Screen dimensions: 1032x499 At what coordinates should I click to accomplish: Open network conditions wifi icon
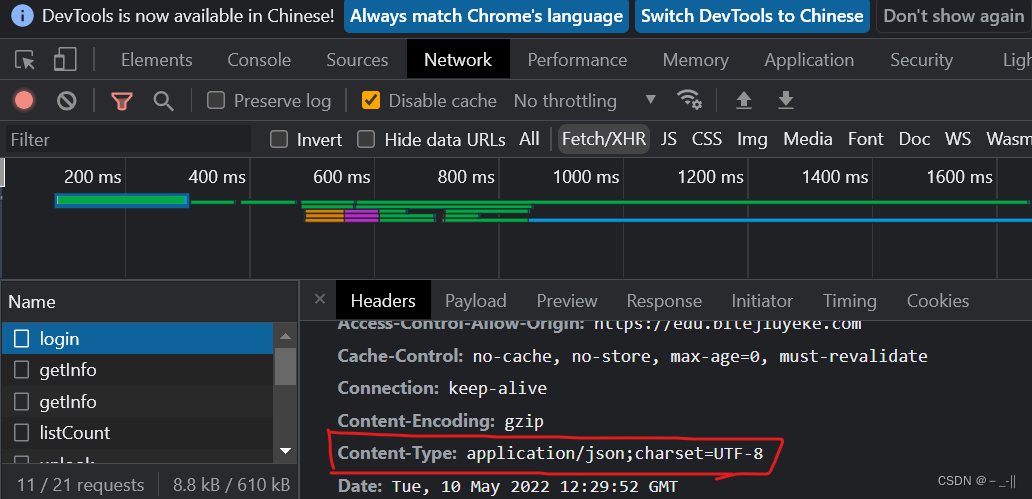tap(689, 100)
